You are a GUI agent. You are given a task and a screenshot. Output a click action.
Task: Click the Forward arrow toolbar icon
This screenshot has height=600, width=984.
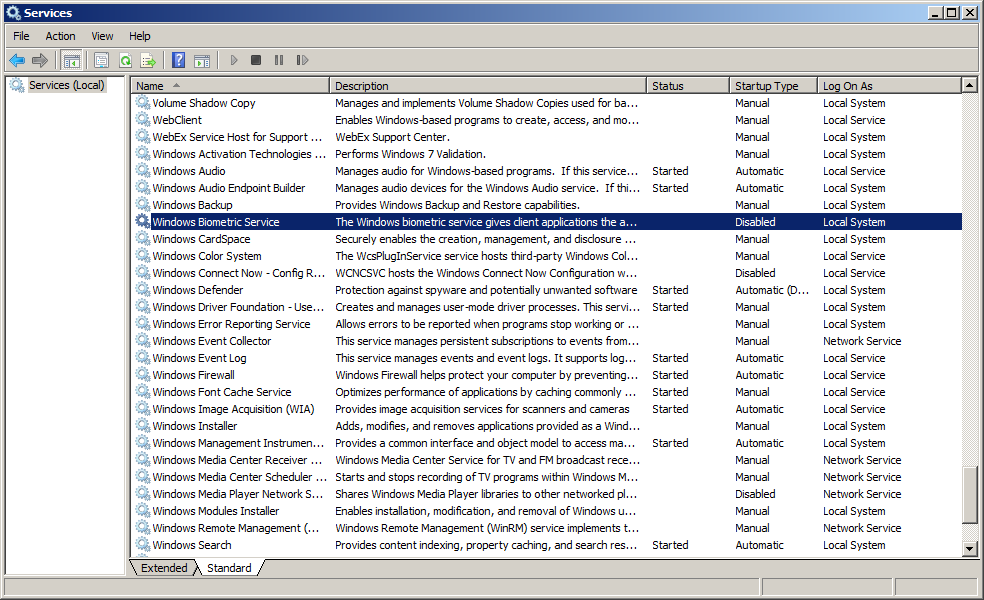click(40, 60)
